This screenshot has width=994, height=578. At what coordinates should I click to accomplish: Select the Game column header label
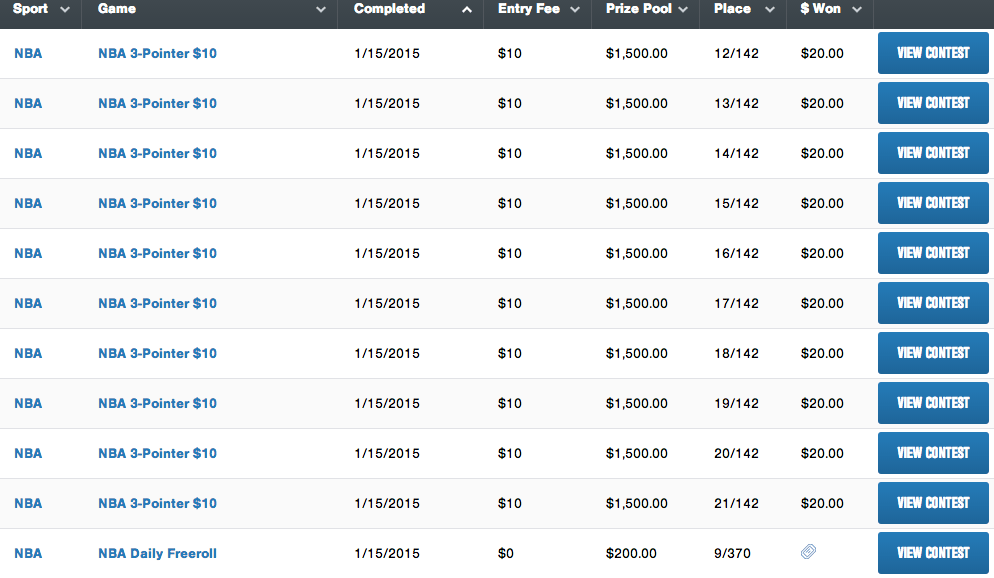pos(117,9)
